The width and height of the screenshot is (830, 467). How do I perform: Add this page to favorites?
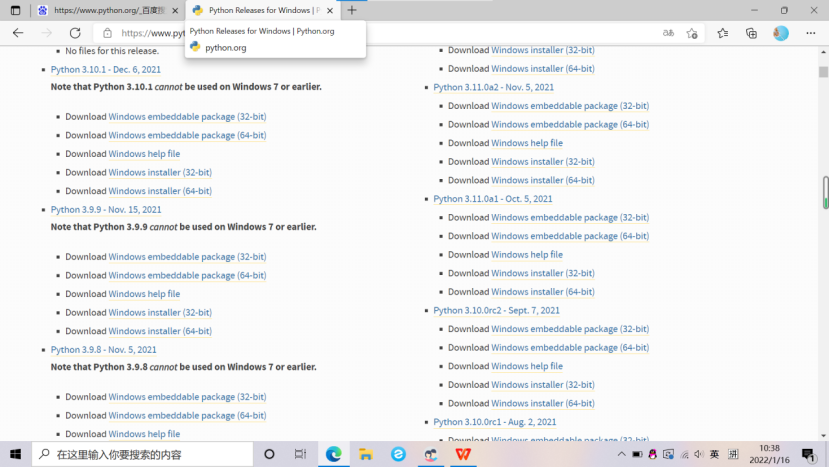coord(692,33)
